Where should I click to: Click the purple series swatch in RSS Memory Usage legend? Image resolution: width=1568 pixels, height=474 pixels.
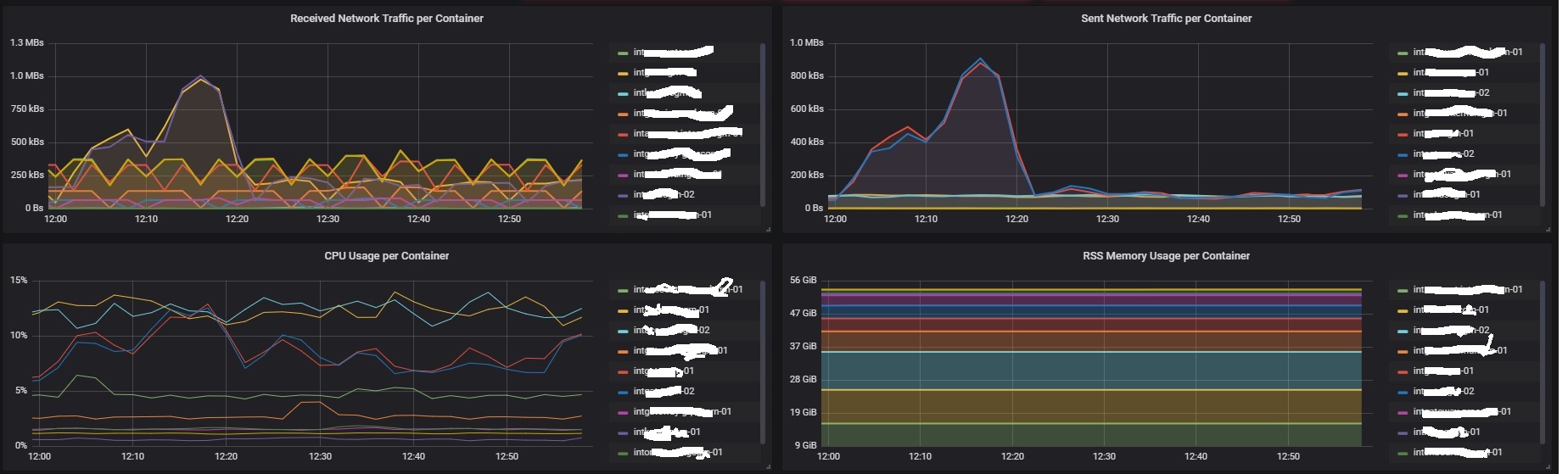click(1403, 432)
